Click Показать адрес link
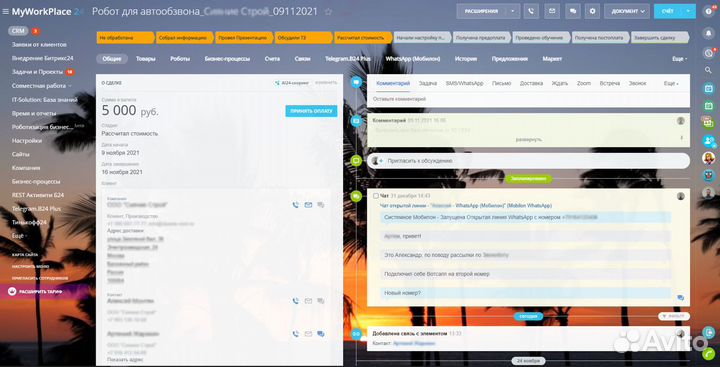 coord(125,360)
